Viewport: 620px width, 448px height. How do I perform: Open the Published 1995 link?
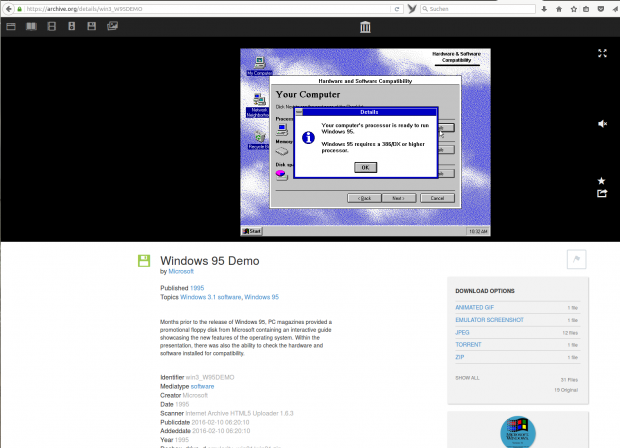(x=197, y=288)
